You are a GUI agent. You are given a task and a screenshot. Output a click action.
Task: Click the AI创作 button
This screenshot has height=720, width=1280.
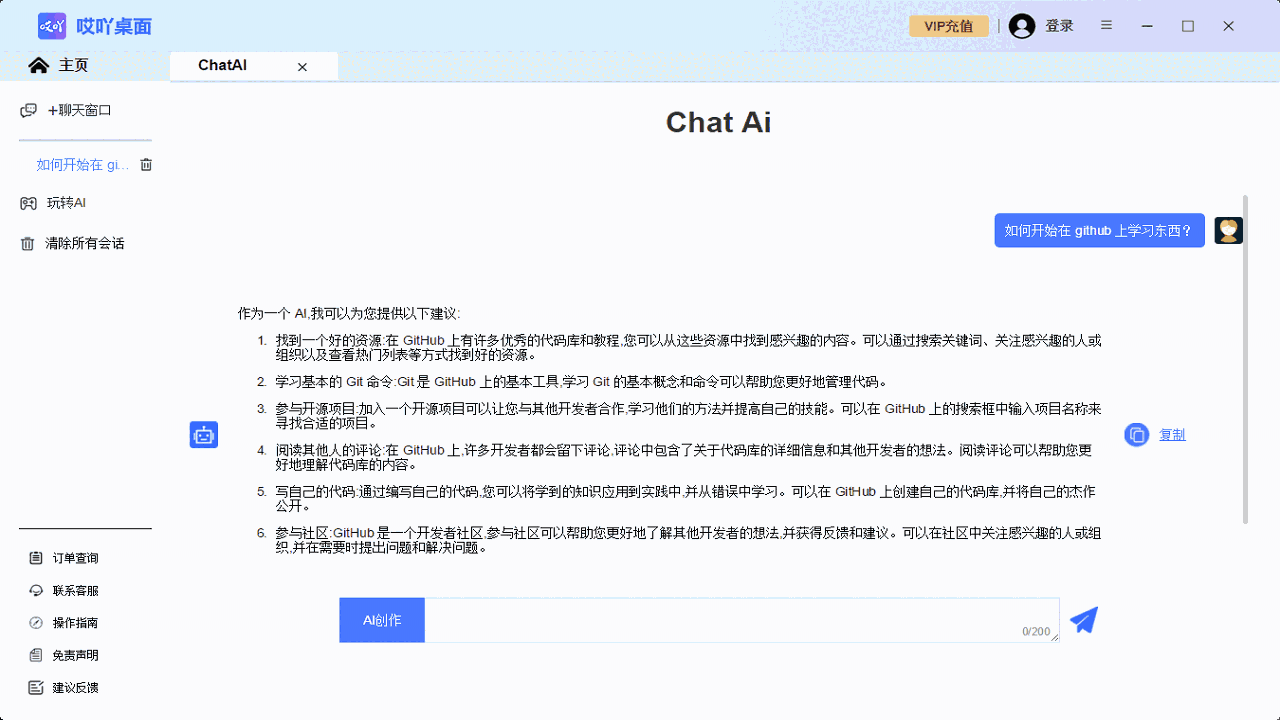(381, 620)
